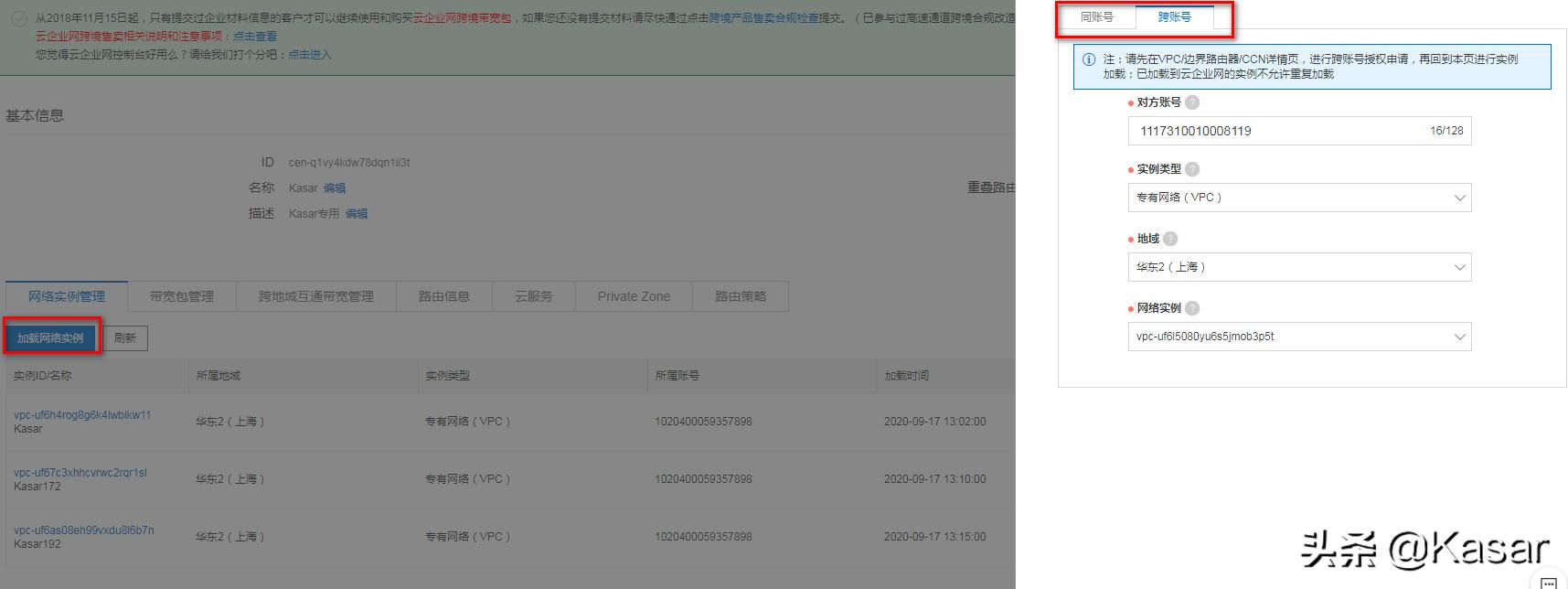Image resolution: width=1568 pixels, height=589 pixels.
Task: Select the 路由策略 tab
Action: (741, 296)
